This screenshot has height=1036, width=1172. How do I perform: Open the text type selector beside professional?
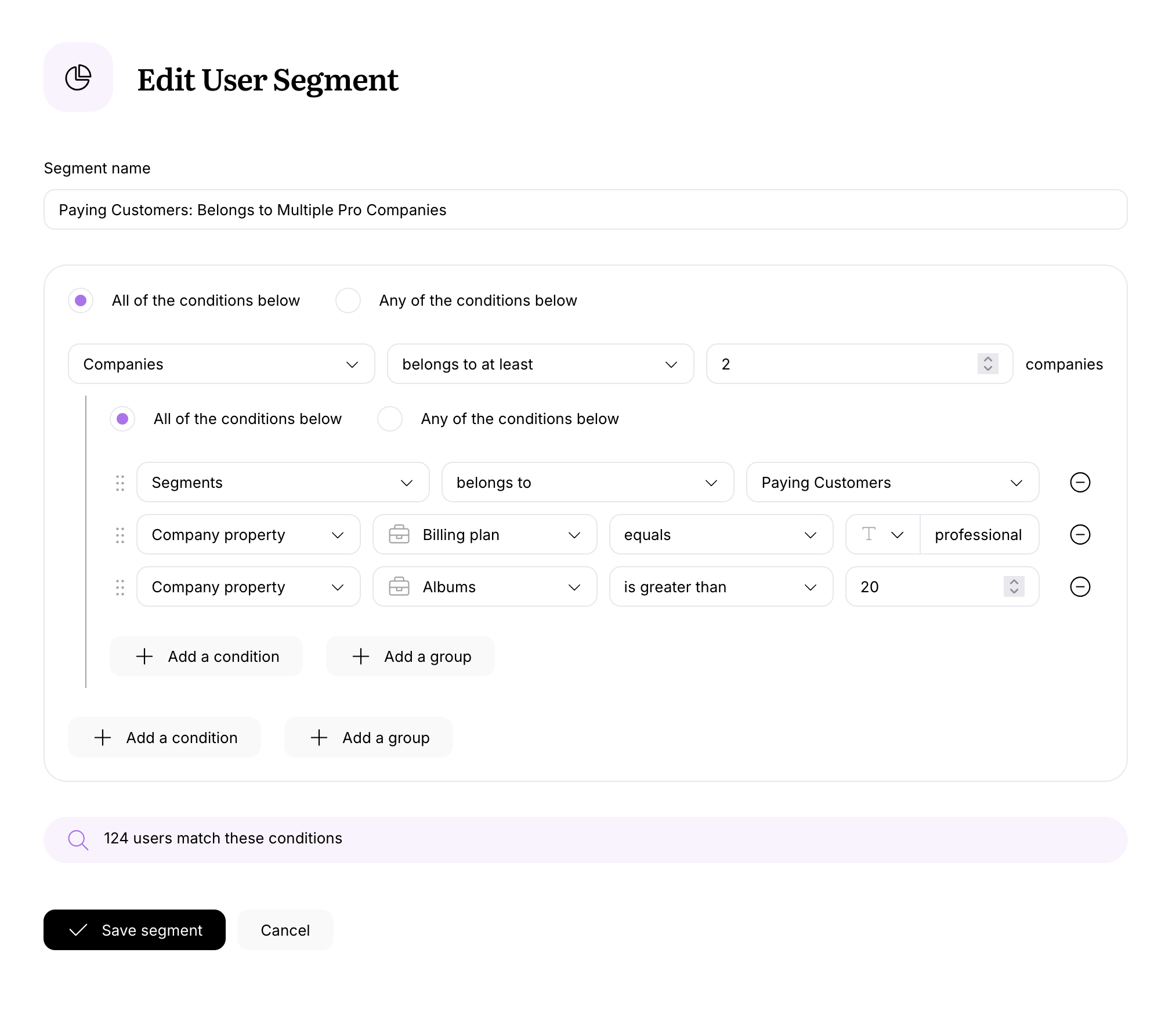coord(881,534)
